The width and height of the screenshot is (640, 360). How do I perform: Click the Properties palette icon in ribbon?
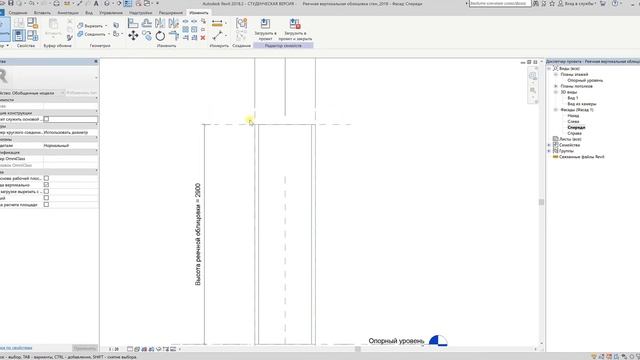(18, 36)
